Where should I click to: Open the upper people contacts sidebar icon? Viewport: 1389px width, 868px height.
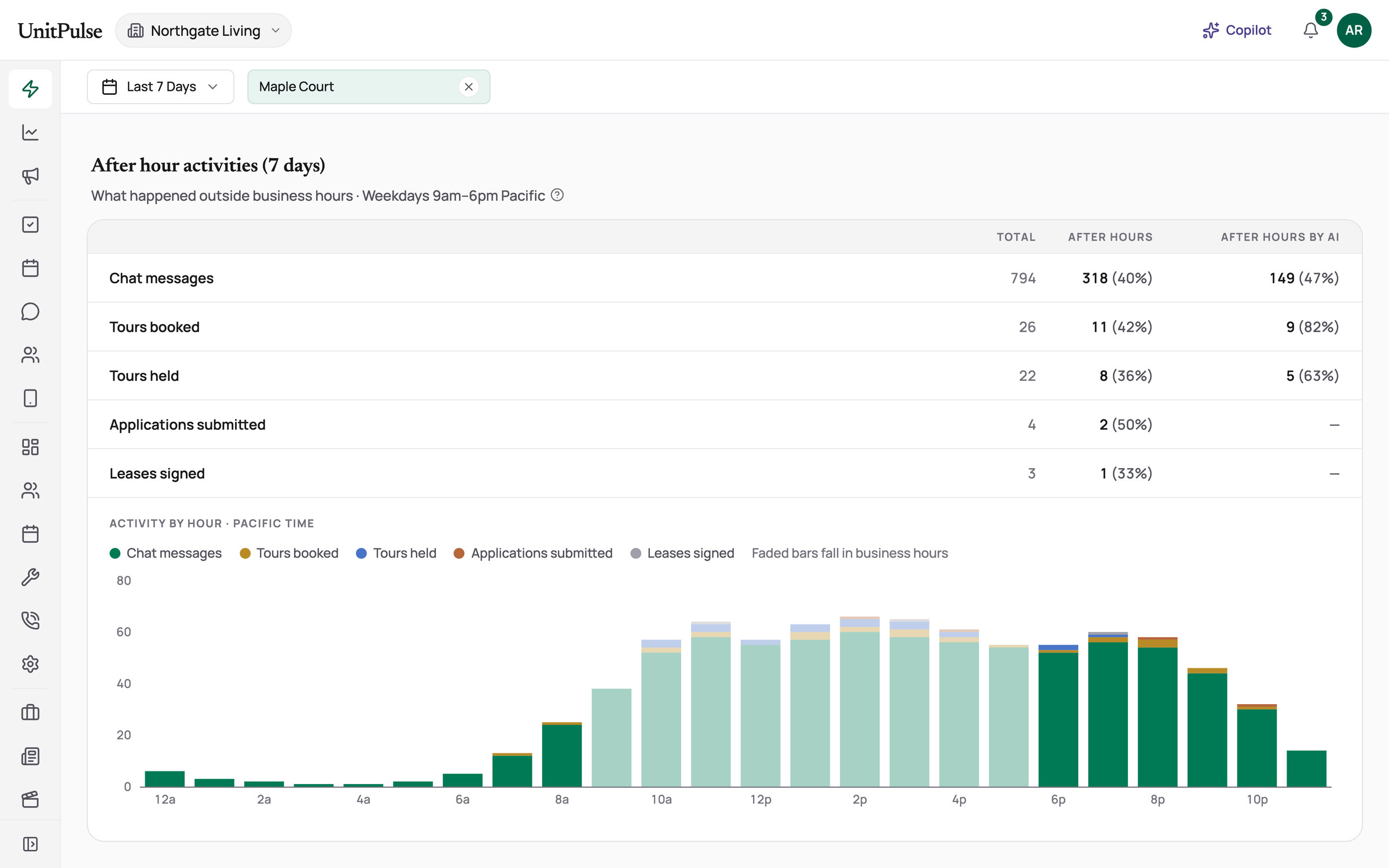(30, 355)
